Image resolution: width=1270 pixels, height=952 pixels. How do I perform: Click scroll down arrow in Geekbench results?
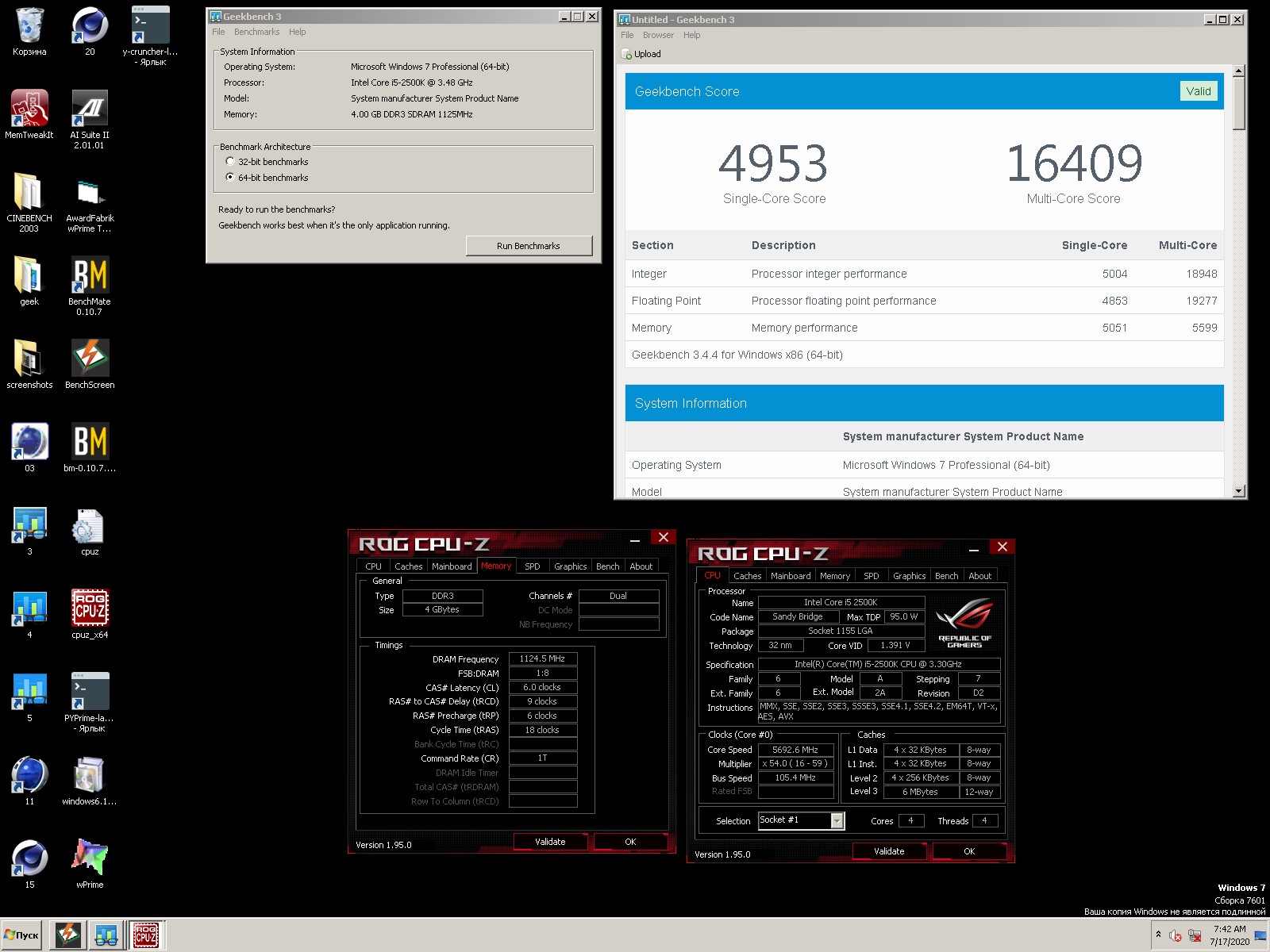tap(1239, 491)
